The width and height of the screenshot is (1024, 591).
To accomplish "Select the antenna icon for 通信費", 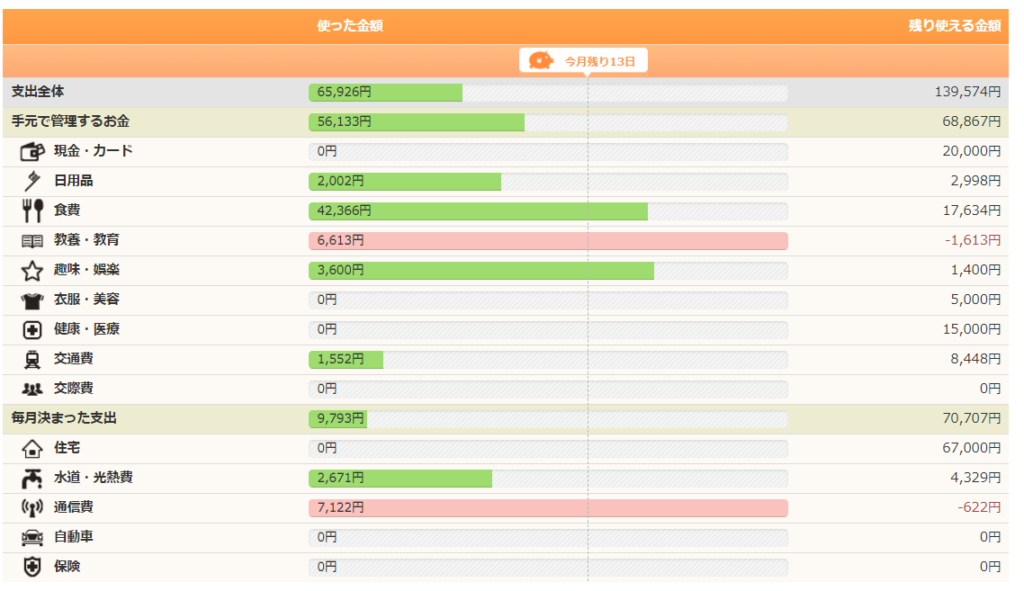I will point(32,508).
